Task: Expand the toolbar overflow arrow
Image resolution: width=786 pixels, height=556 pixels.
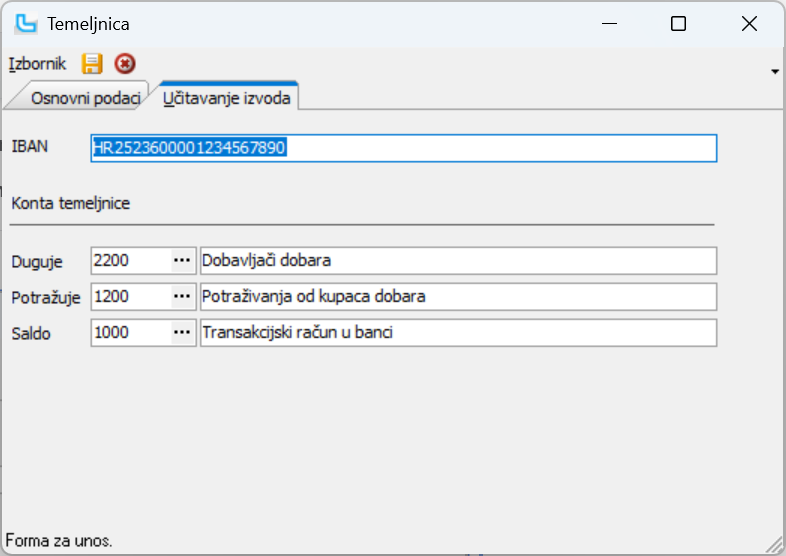Action: coord(775,72)
